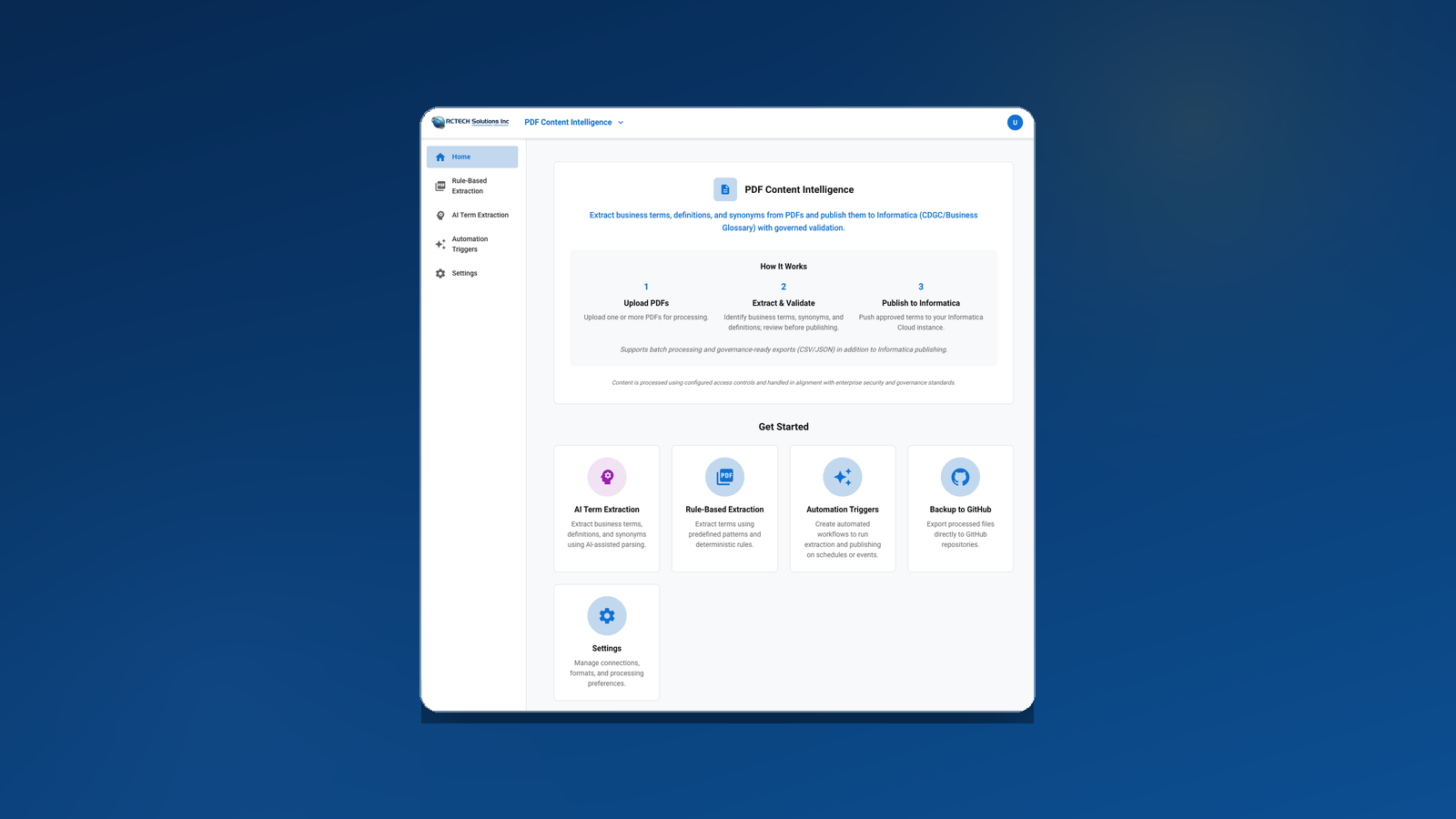The height and width of the screenshot is (819, 1456).
Task: Select the Home icon in the sidebar
Action: (x=440, y=157)
